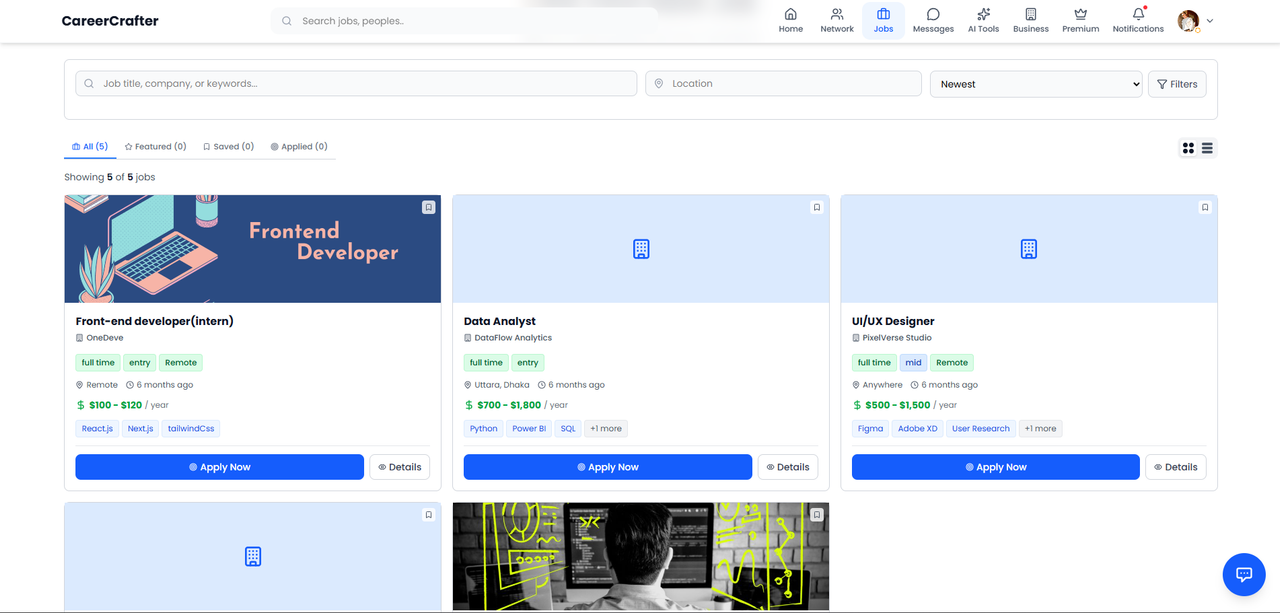This screenshot has width=1280, height=613.
Task: Click the tailwindCss skill tag
Action: [191, 428]
